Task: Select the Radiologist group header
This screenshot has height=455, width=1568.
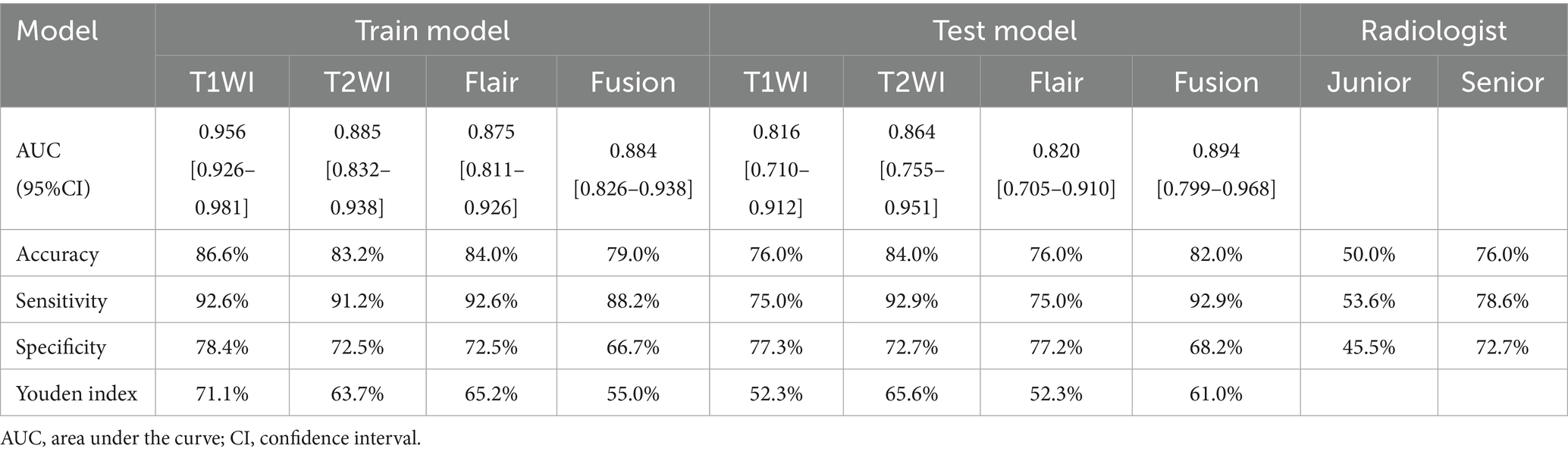Action: [1433, 31]
